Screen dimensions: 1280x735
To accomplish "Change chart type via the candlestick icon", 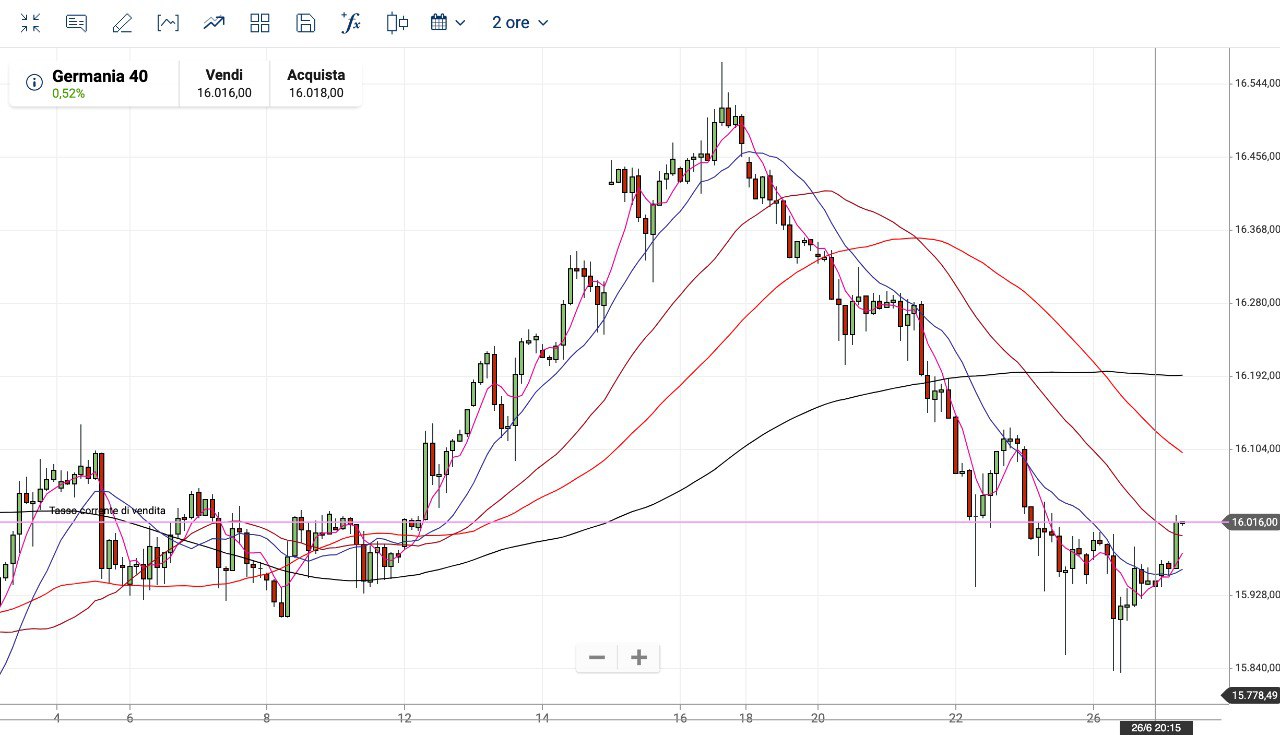I will coord(397,23).
